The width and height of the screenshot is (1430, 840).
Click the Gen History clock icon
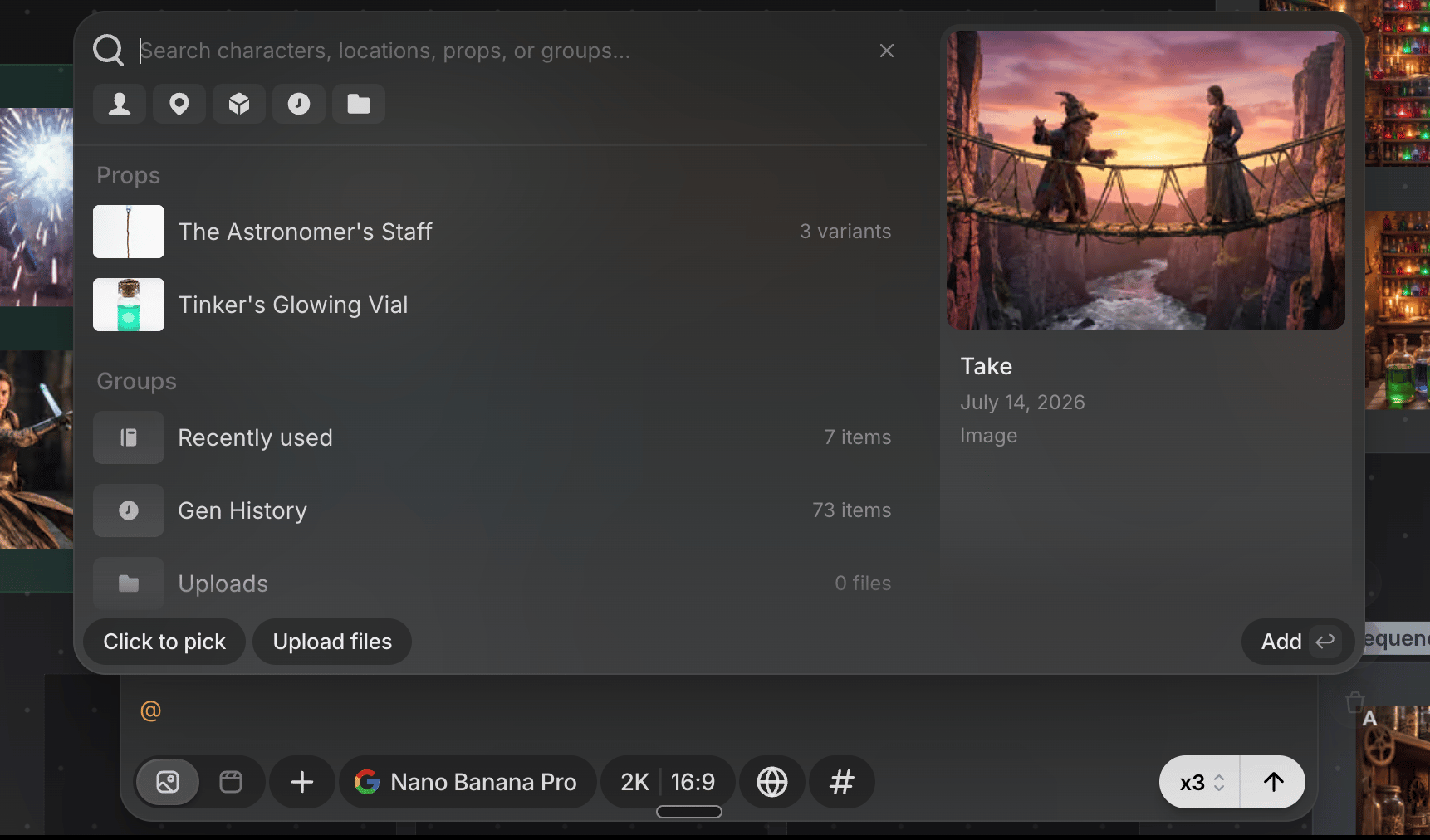(129, 510)
